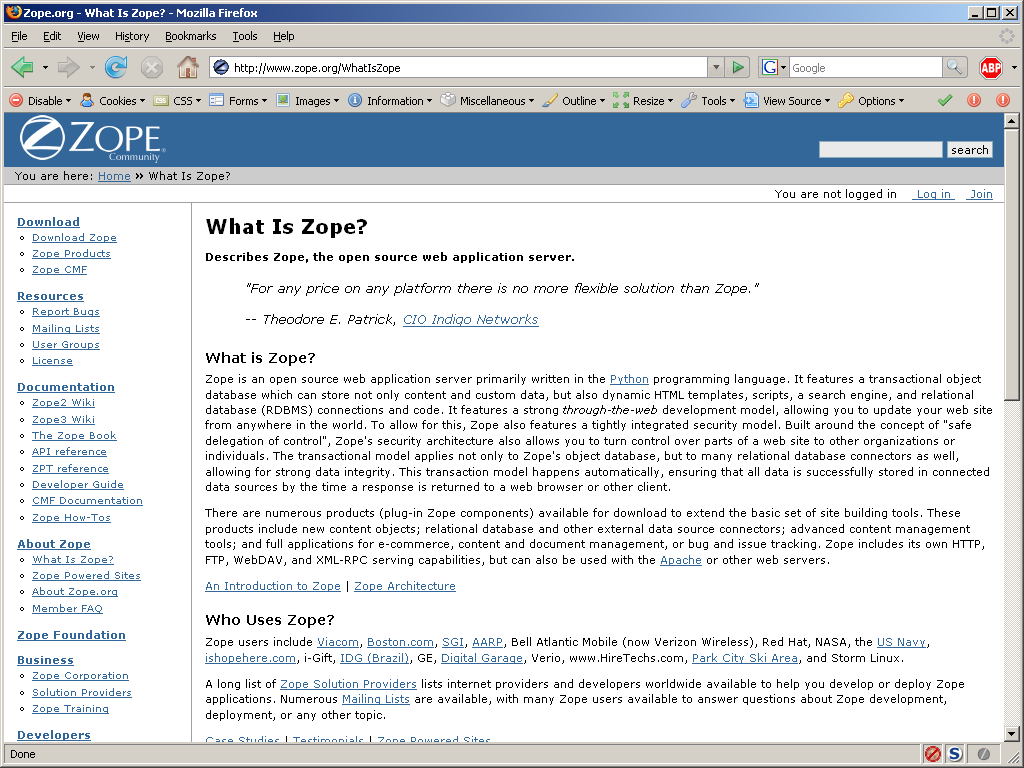
Task: Click the red blocked icon in status bar
Action: tap(933, 754)
